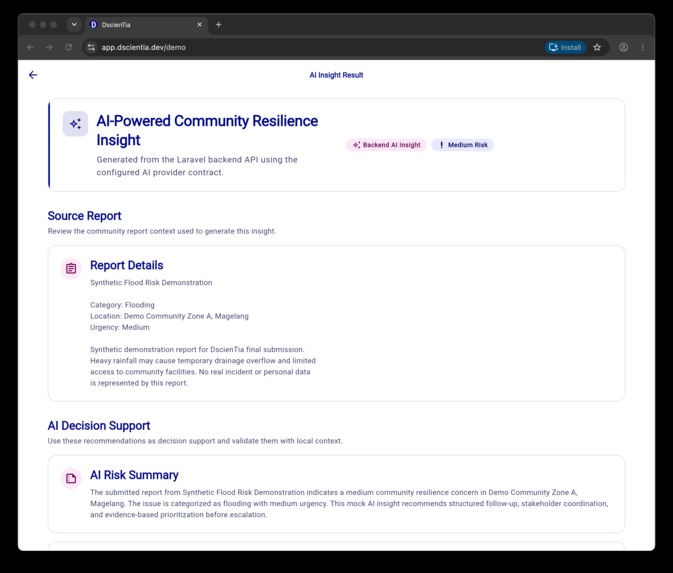
Task: Open the tab search dropdown chevron
Action: [74, 24]
